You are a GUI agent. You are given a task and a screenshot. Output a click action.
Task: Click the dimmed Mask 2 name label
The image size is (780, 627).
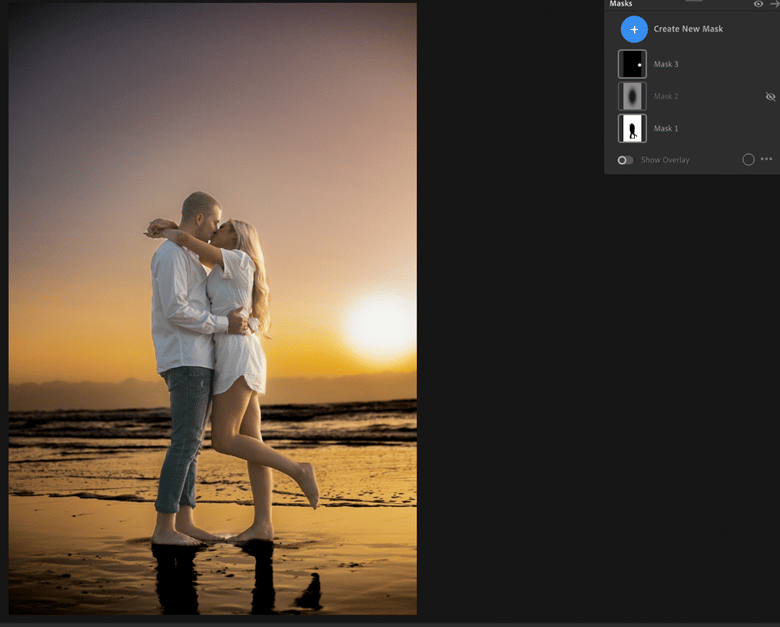[666, 96]
